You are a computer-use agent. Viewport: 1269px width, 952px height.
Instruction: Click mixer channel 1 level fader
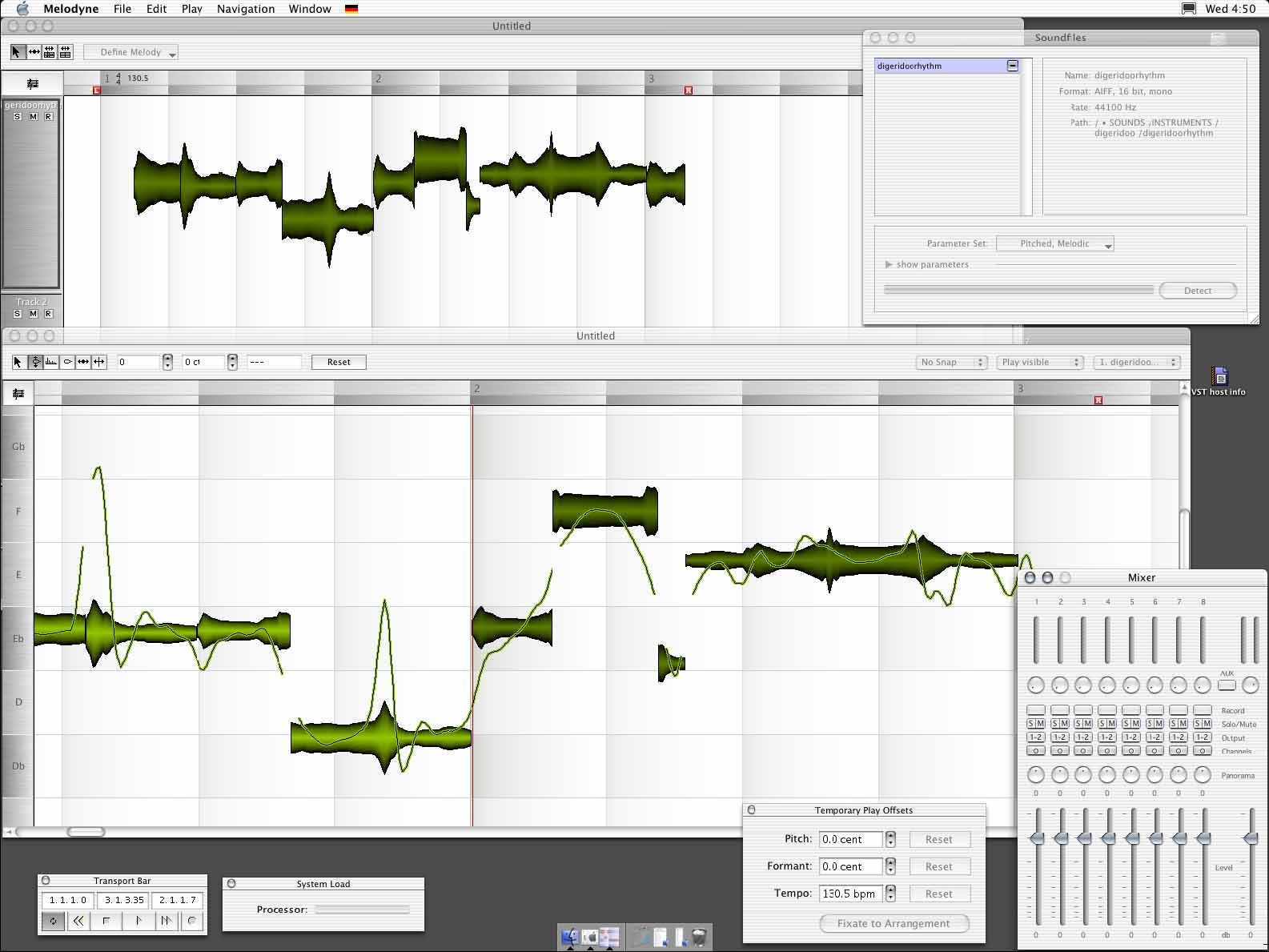(1037, 838)
